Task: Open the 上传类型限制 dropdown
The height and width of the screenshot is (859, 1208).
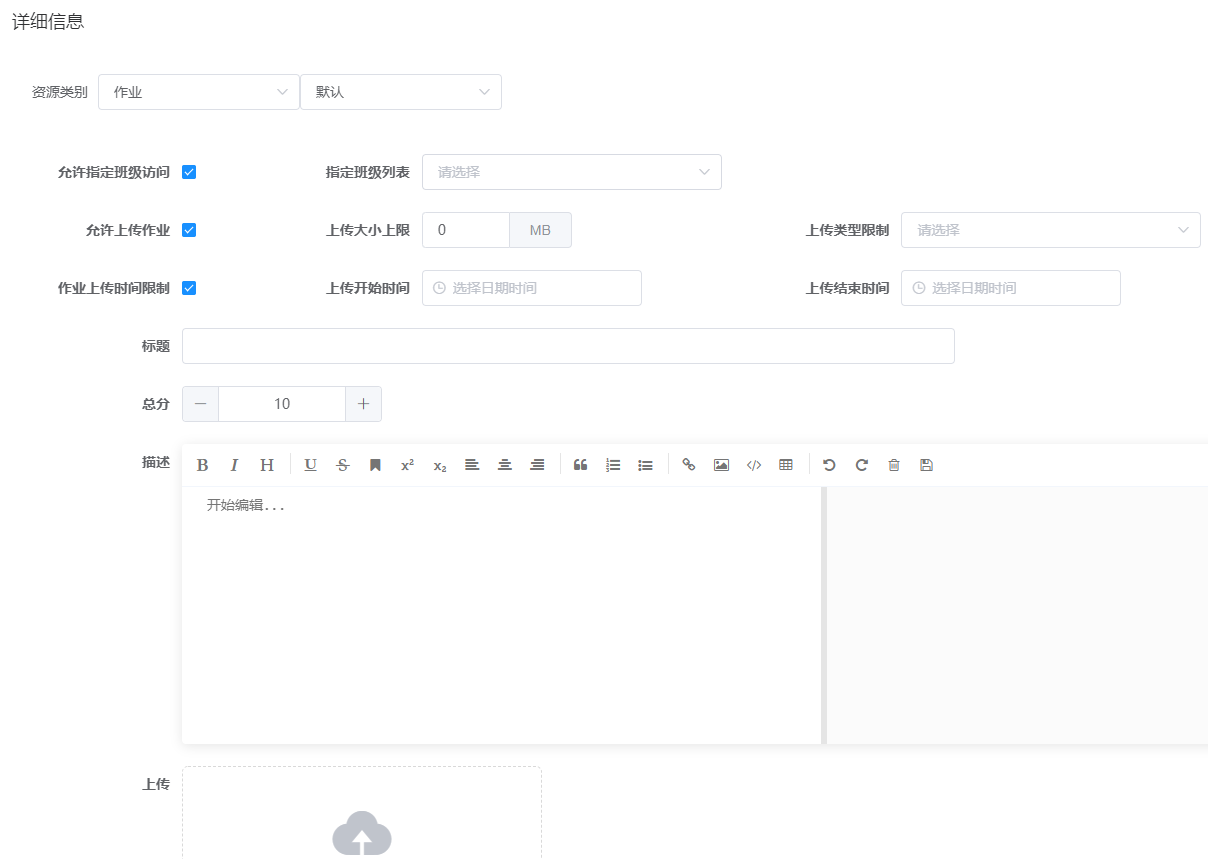Action: coord(1050,230)
